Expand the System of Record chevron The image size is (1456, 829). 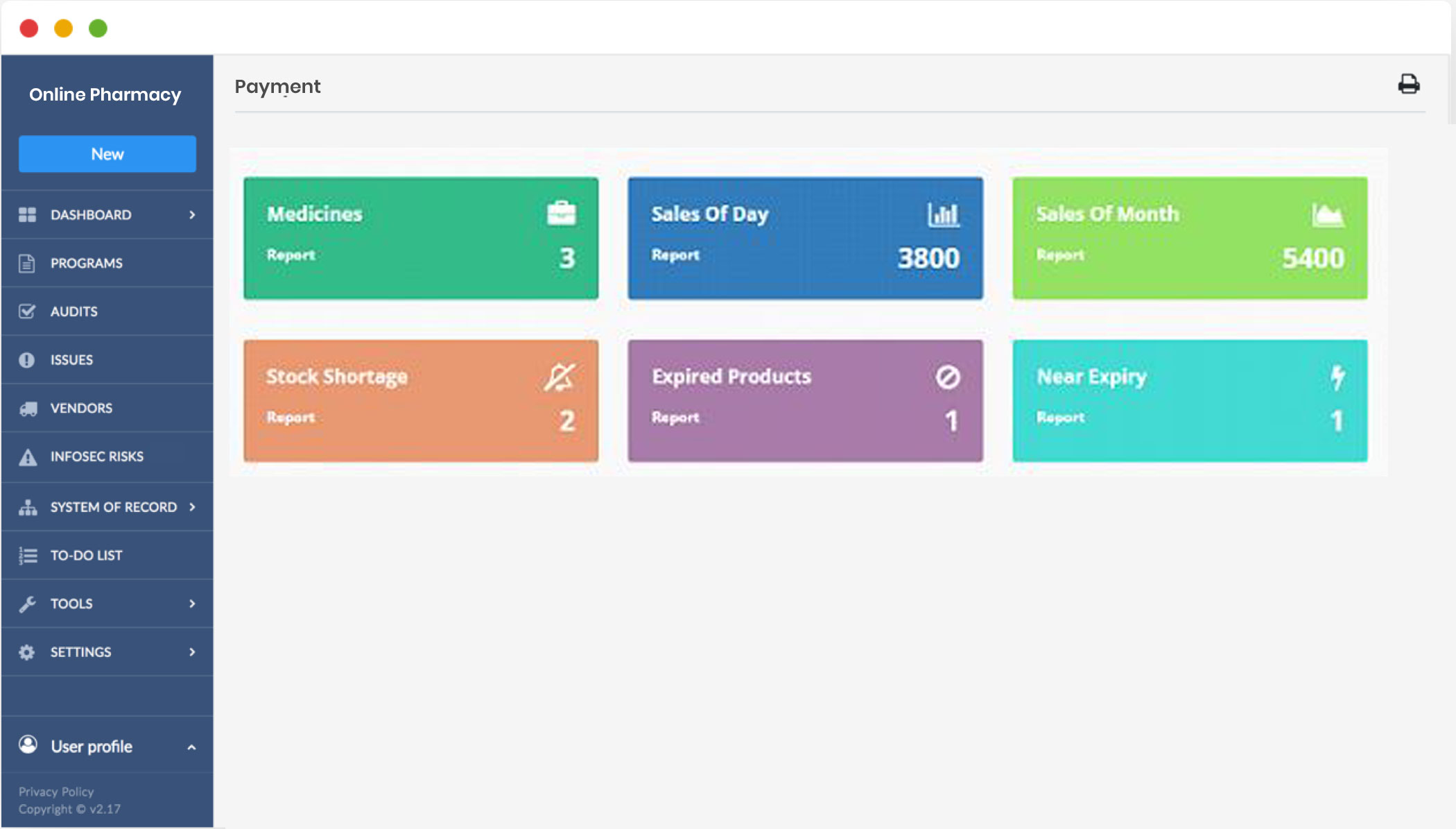coord(192,507)
